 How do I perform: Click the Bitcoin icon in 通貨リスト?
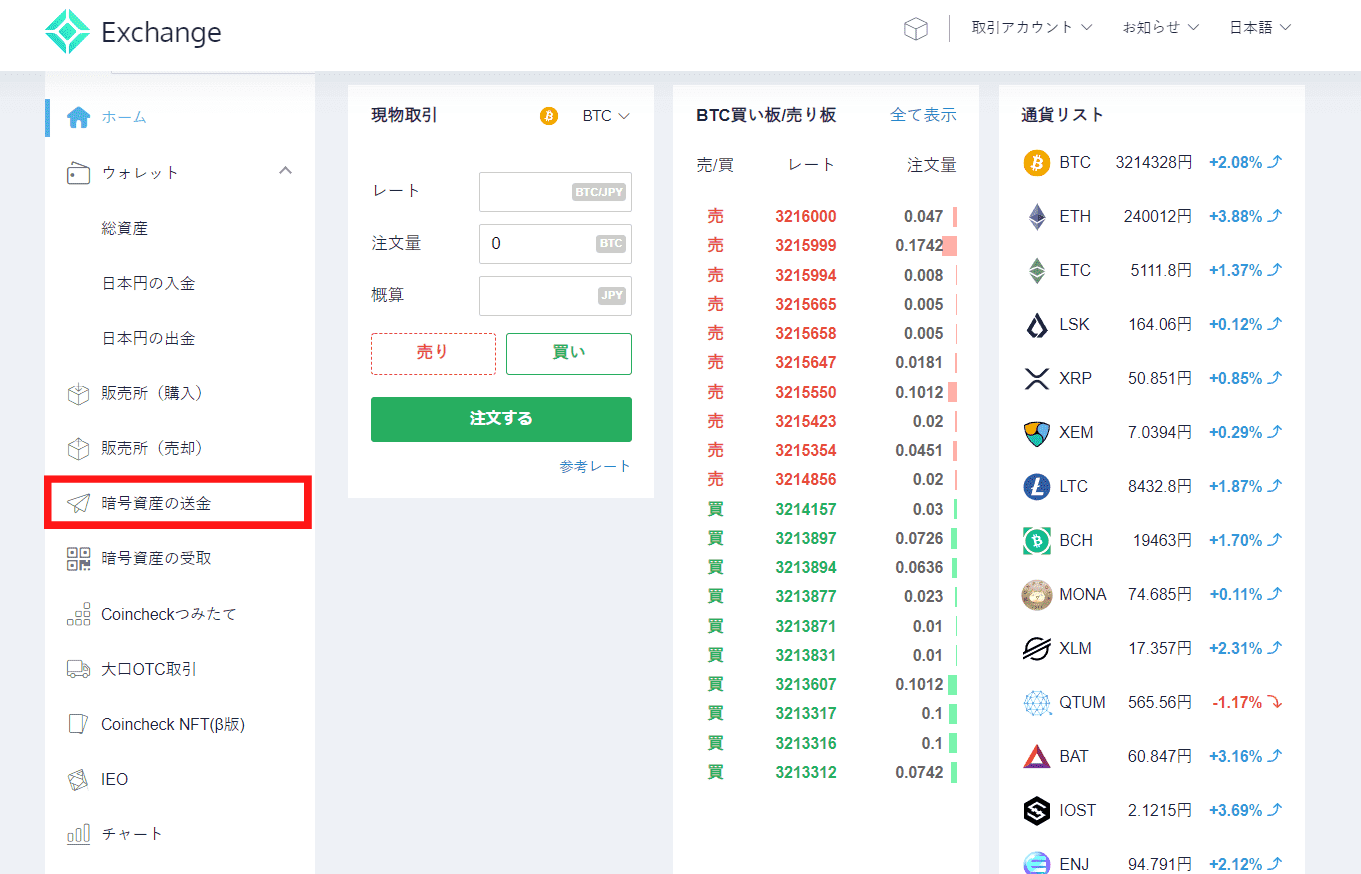click(x=1037, y=162)
